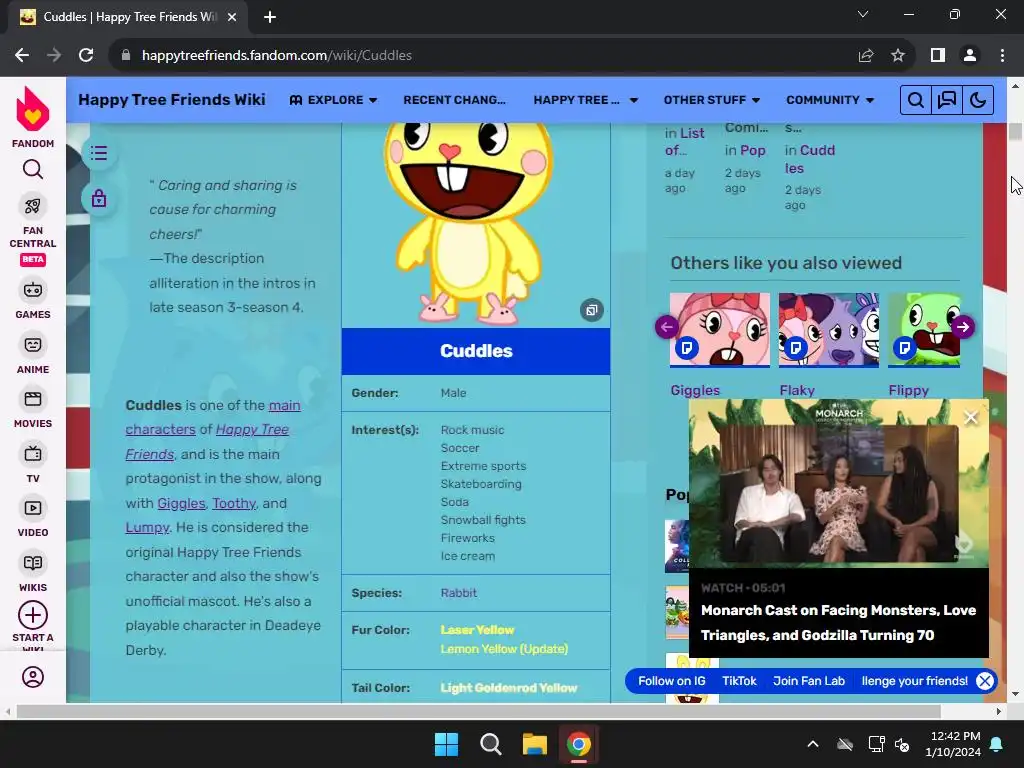This screenshot has width=1024, height=768.
Task: Click the vertical page scrollbar thumb
Action: tap(1015, 131)
